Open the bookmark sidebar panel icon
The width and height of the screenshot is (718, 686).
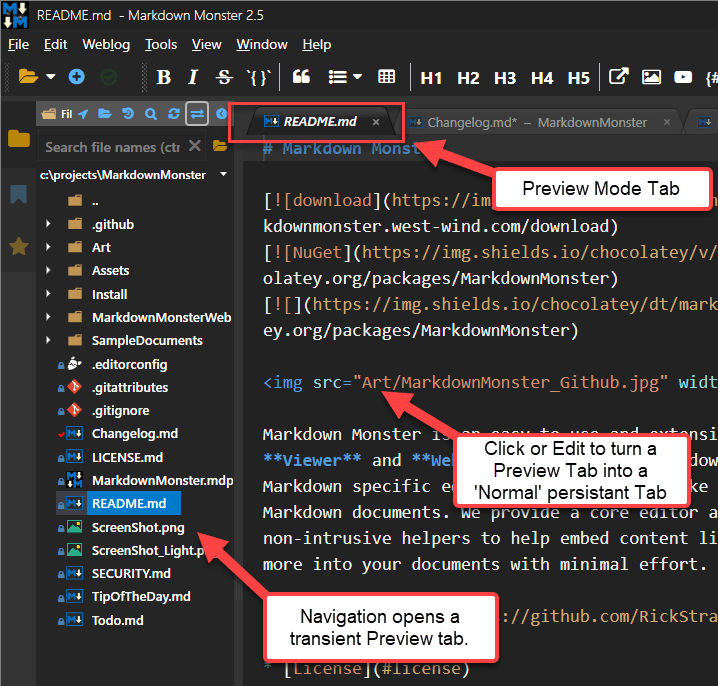18,194
